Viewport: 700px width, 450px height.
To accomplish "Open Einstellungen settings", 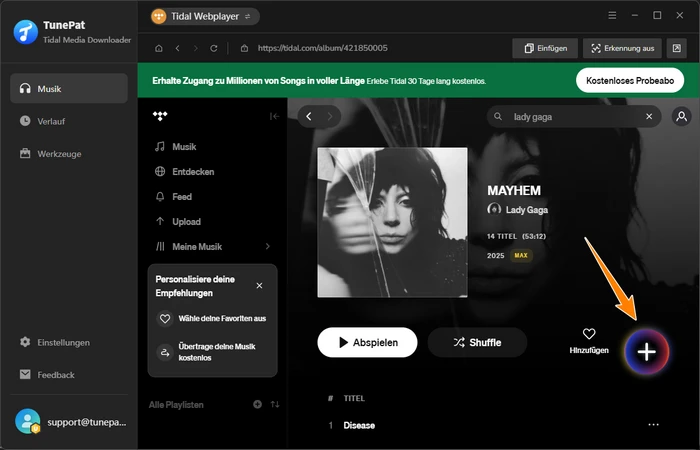I will click(69, 342).
